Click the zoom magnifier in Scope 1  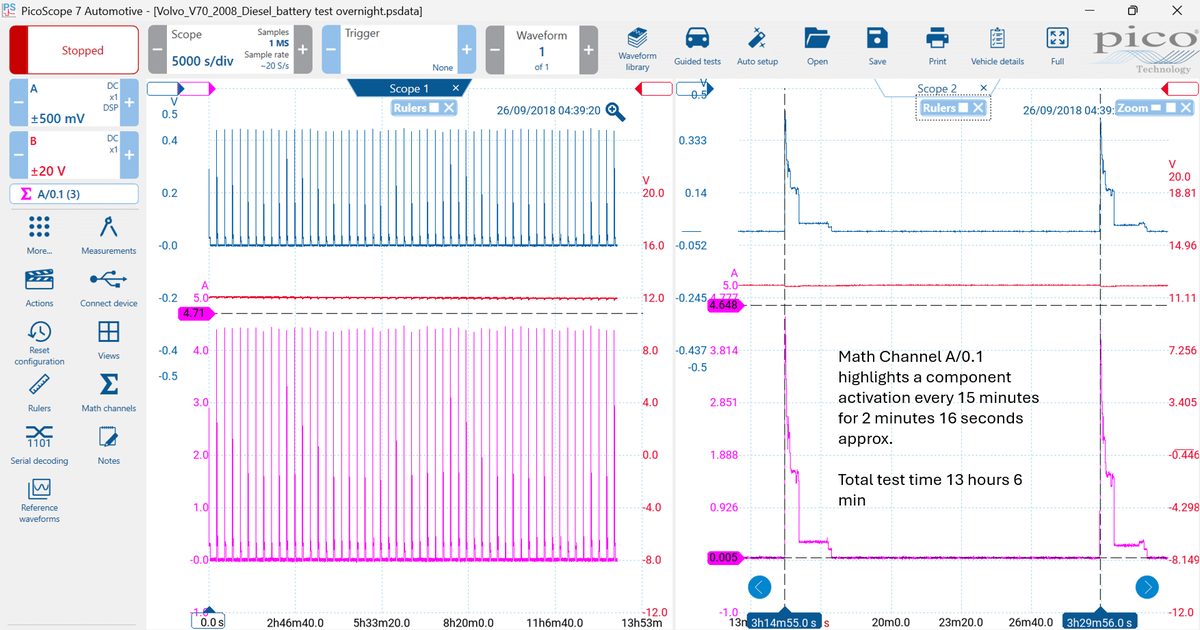coord(615,111)
